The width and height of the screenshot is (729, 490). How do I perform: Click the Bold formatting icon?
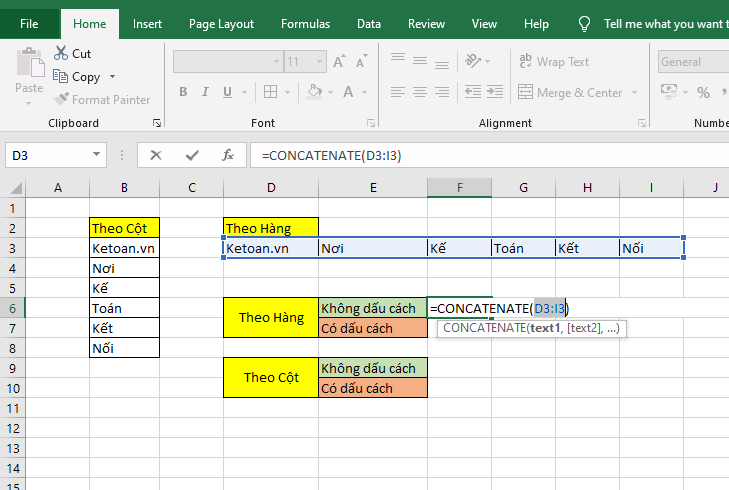(x=183, y=92)
